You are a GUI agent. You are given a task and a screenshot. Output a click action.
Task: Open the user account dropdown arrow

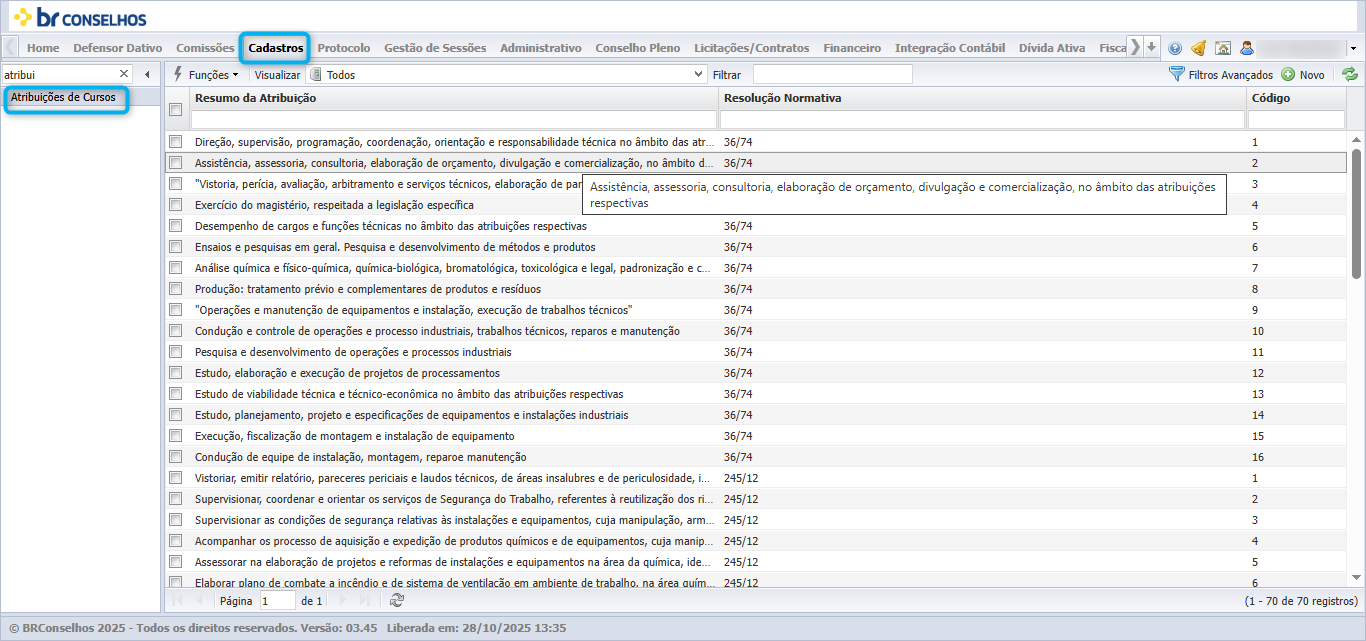(1353, 48)
